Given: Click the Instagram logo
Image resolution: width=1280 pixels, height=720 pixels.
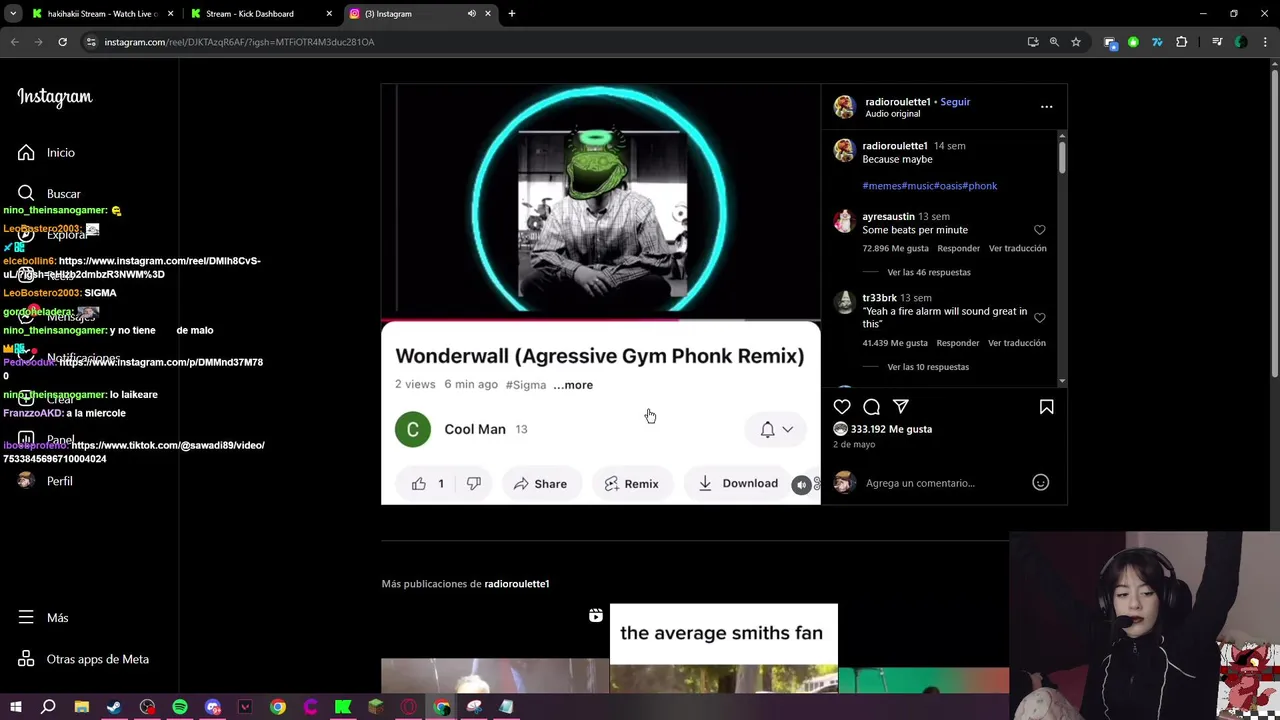Looking at the screenshot, I should [54, 97].
